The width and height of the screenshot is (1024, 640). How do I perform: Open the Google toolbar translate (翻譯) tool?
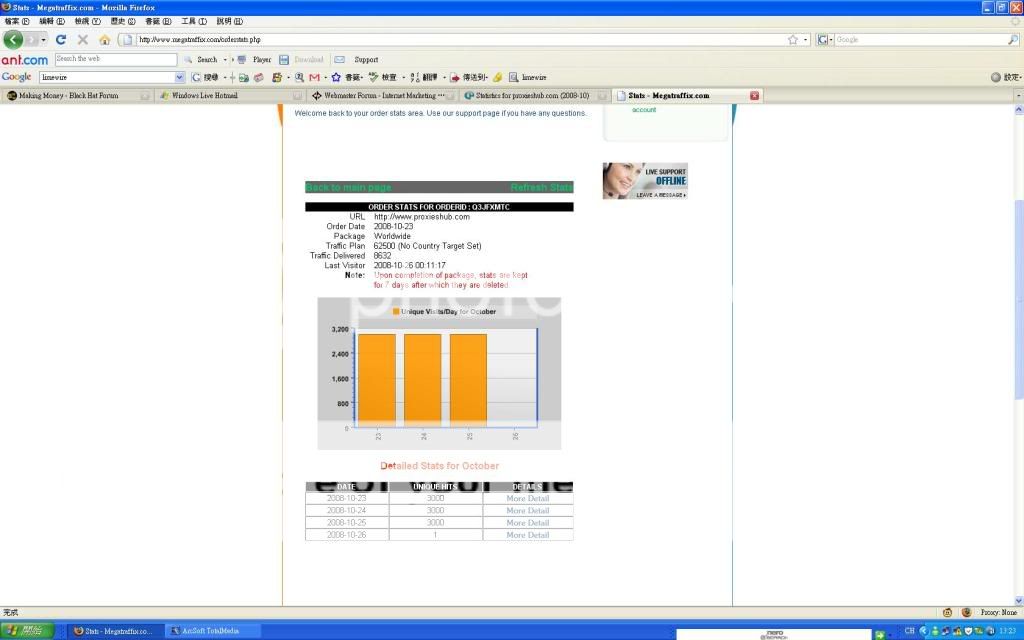tap(424, 77)
